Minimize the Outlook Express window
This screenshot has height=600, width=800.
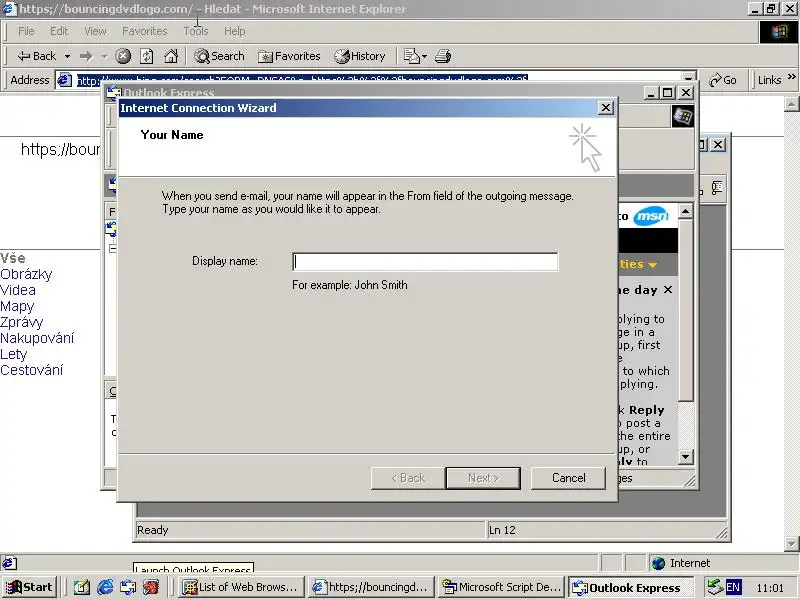tap(650, 93)
